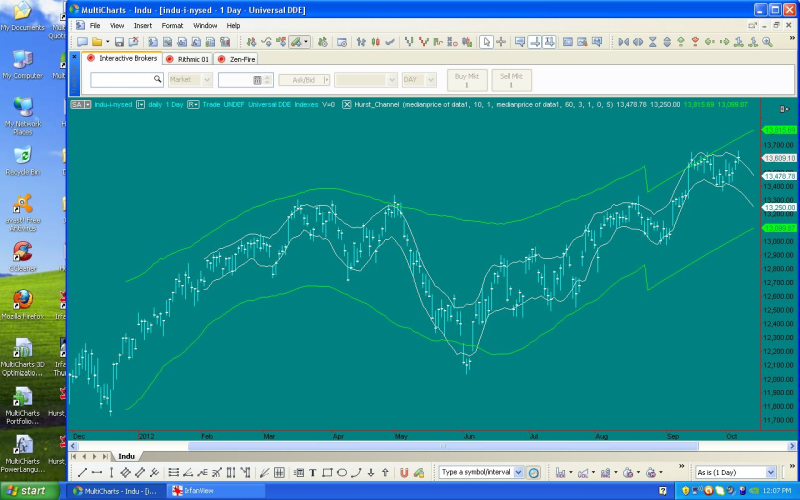Expand the Ask/Bid price selector arrow
This screenshot has height=500, width=800.
(327, 80)
